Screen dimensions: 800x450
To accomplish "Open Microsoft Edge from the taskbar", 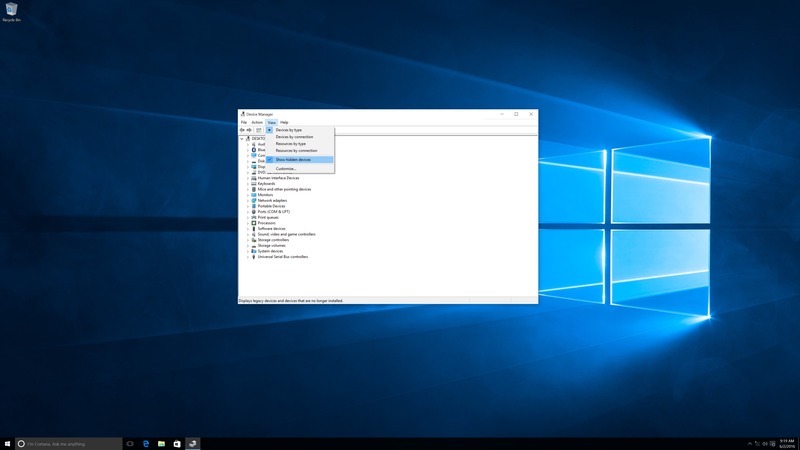I will pyautogui.click(x=146, y=443).
